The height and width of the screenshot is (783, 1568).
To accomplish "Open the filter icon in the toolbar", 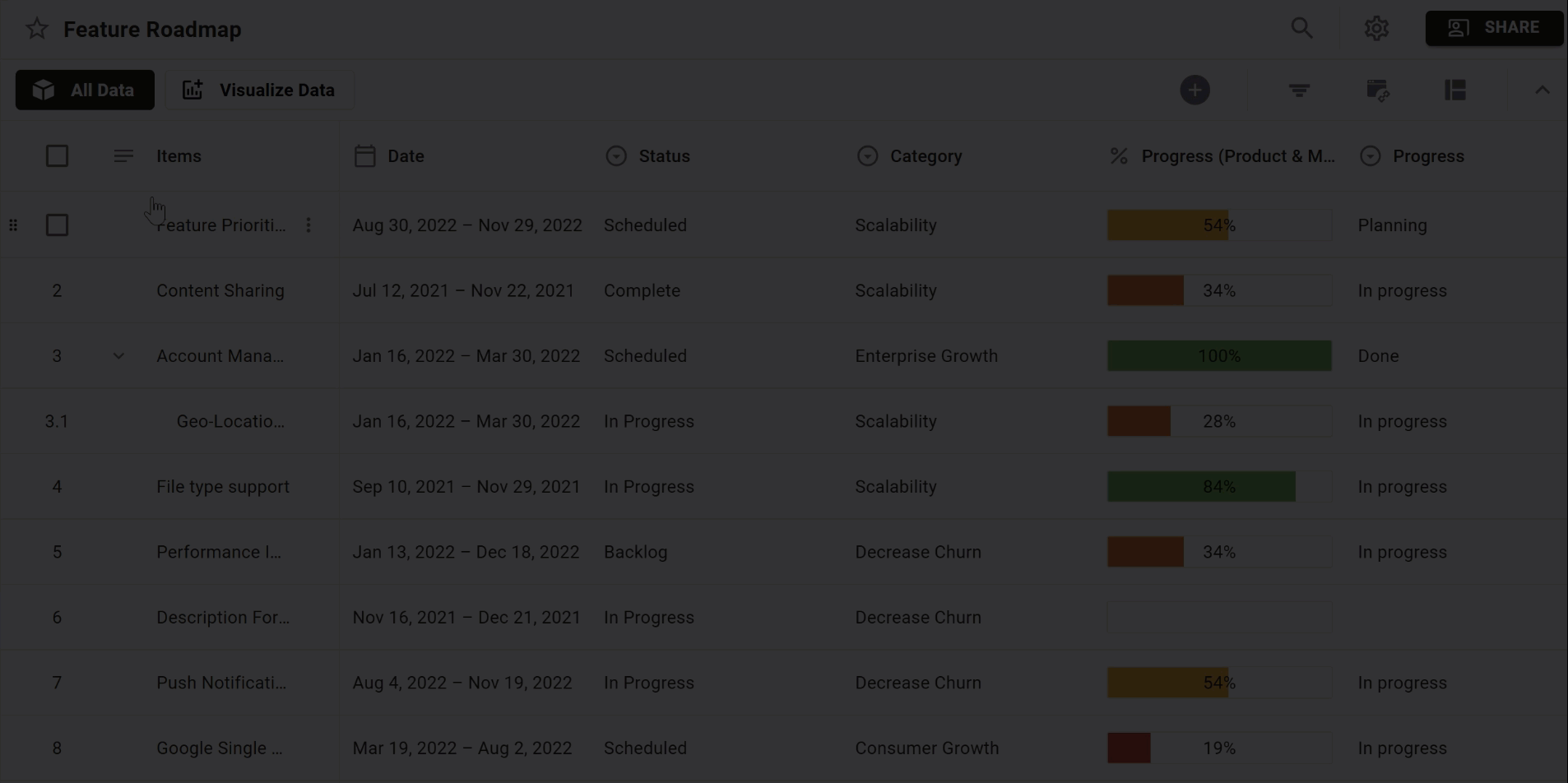I will (1298, 90).
